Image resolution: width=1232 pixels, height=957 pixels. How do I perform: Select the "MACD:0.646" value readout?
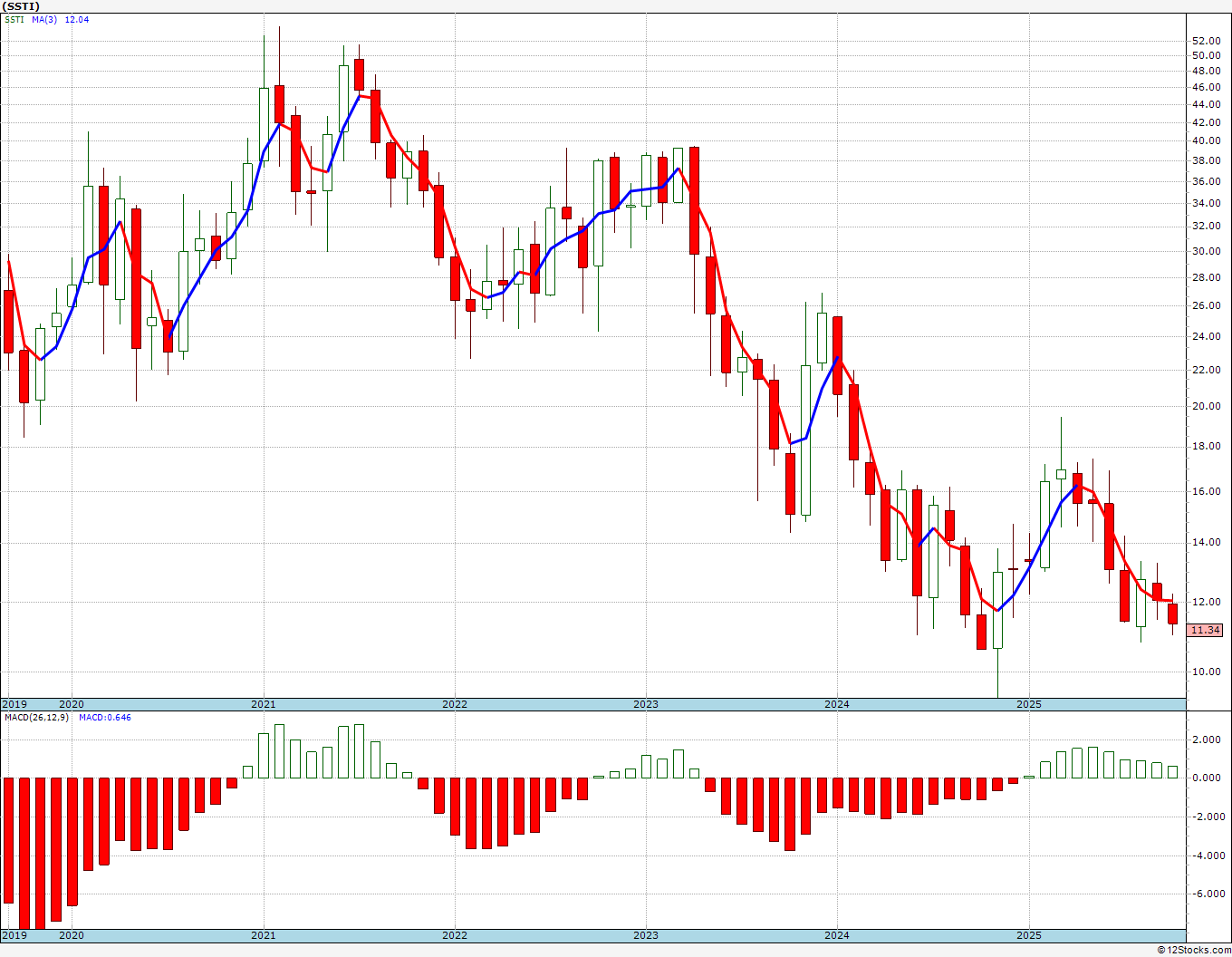[104, 718]
